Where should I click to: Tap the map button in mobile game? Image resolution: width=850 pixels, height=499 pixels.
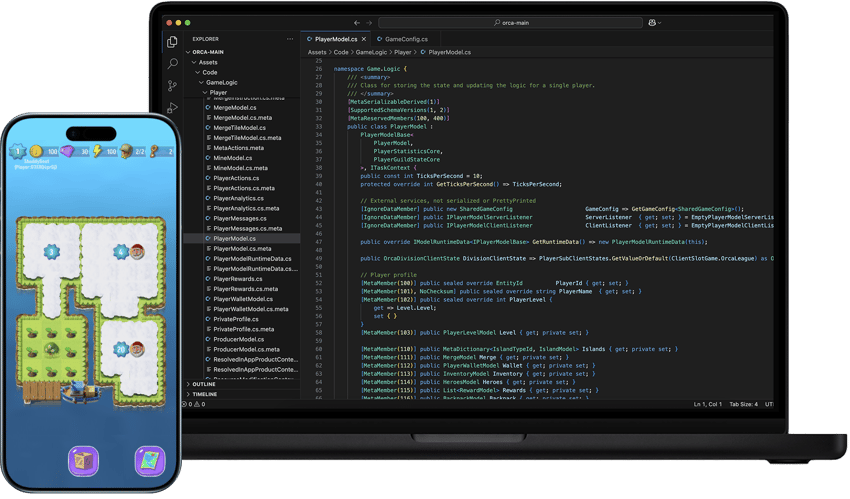149,461
